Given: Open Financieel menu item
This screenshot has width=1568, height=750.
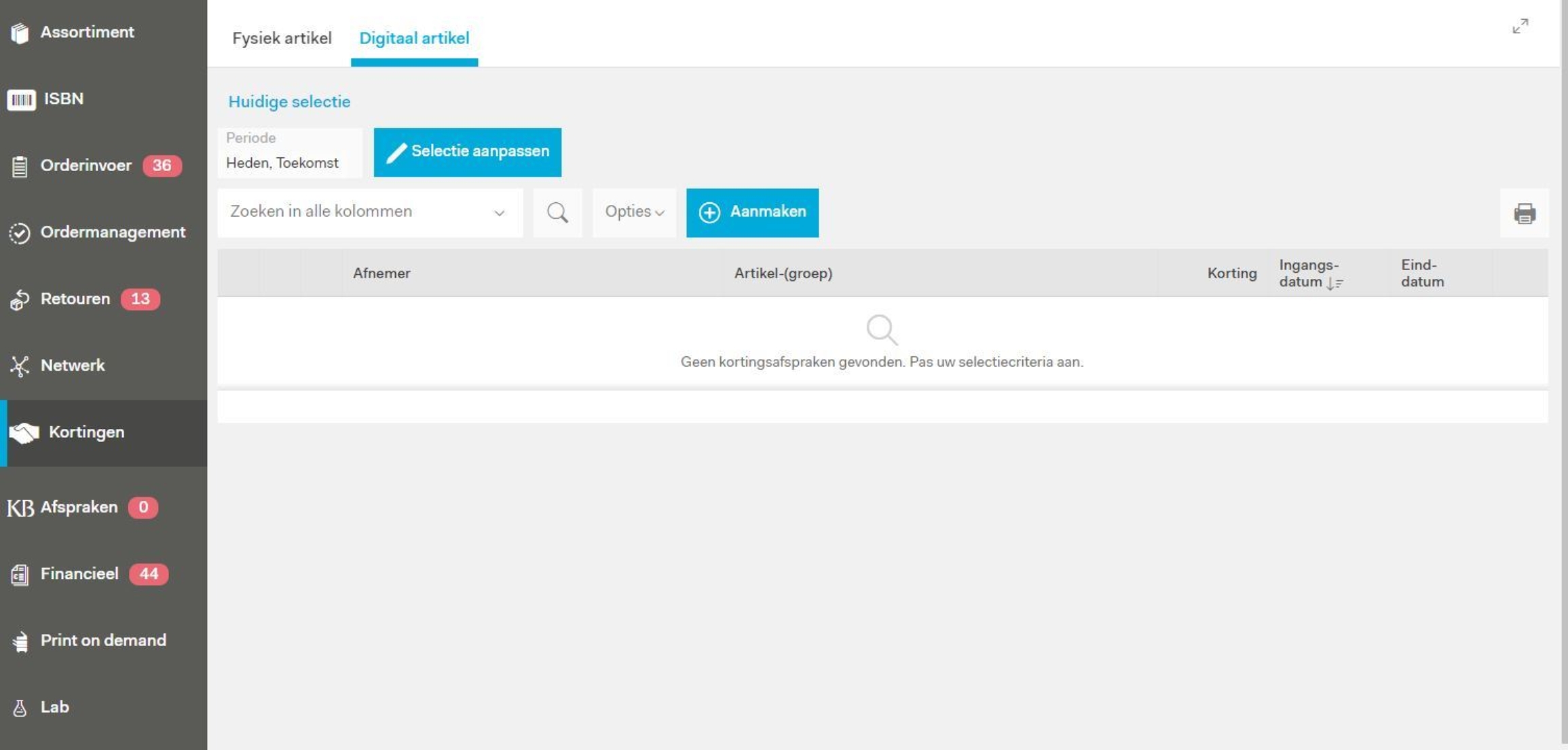Looking at the screenshot, I should 79,574.
